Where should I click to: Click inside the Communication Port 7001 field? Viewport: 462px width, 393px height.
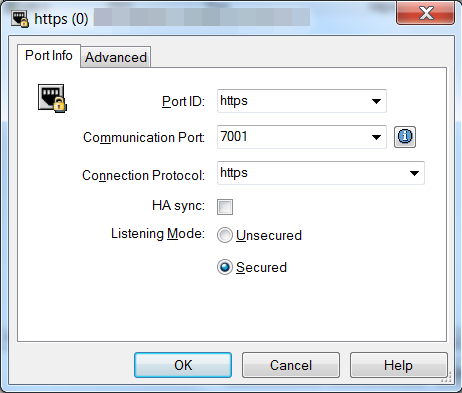tap(293, 137)
